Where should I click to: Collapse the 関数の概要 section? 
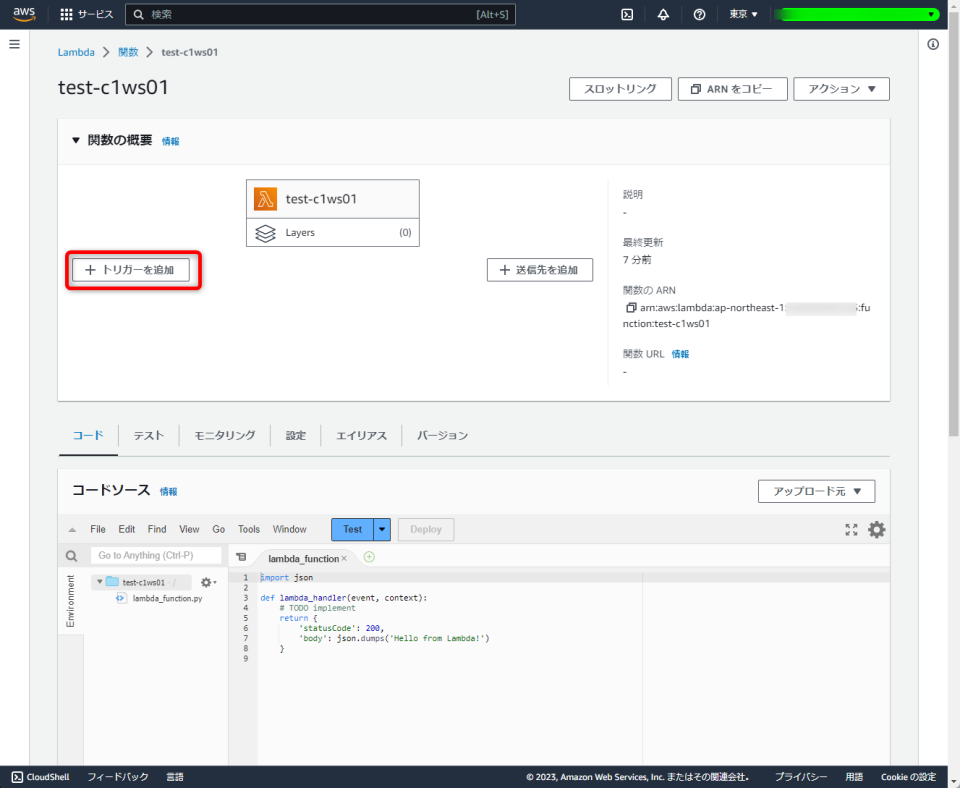tap(76, 140)
